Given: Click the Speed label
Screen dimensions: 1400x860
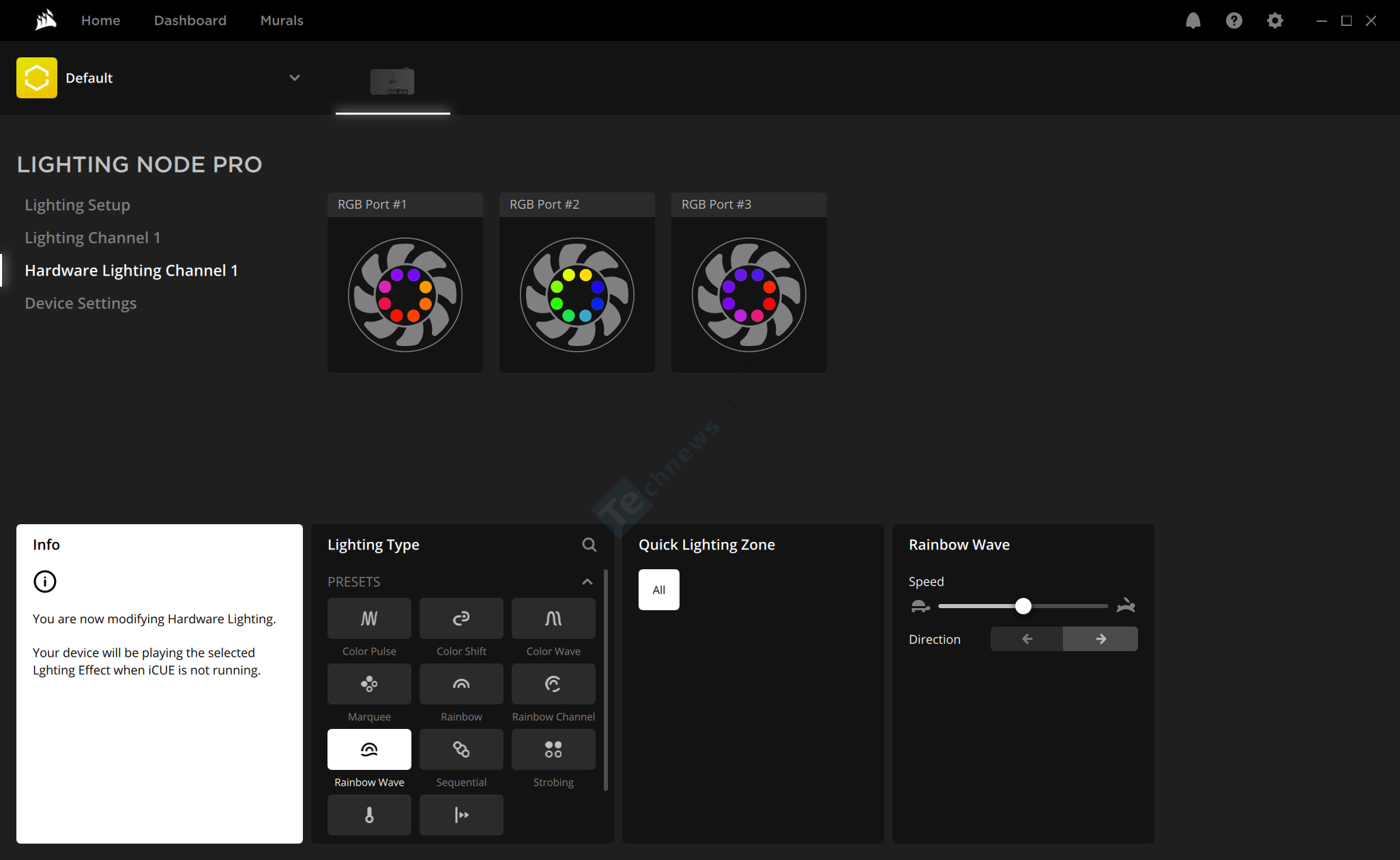Looking at the screenshot, I should coord(927,582).
